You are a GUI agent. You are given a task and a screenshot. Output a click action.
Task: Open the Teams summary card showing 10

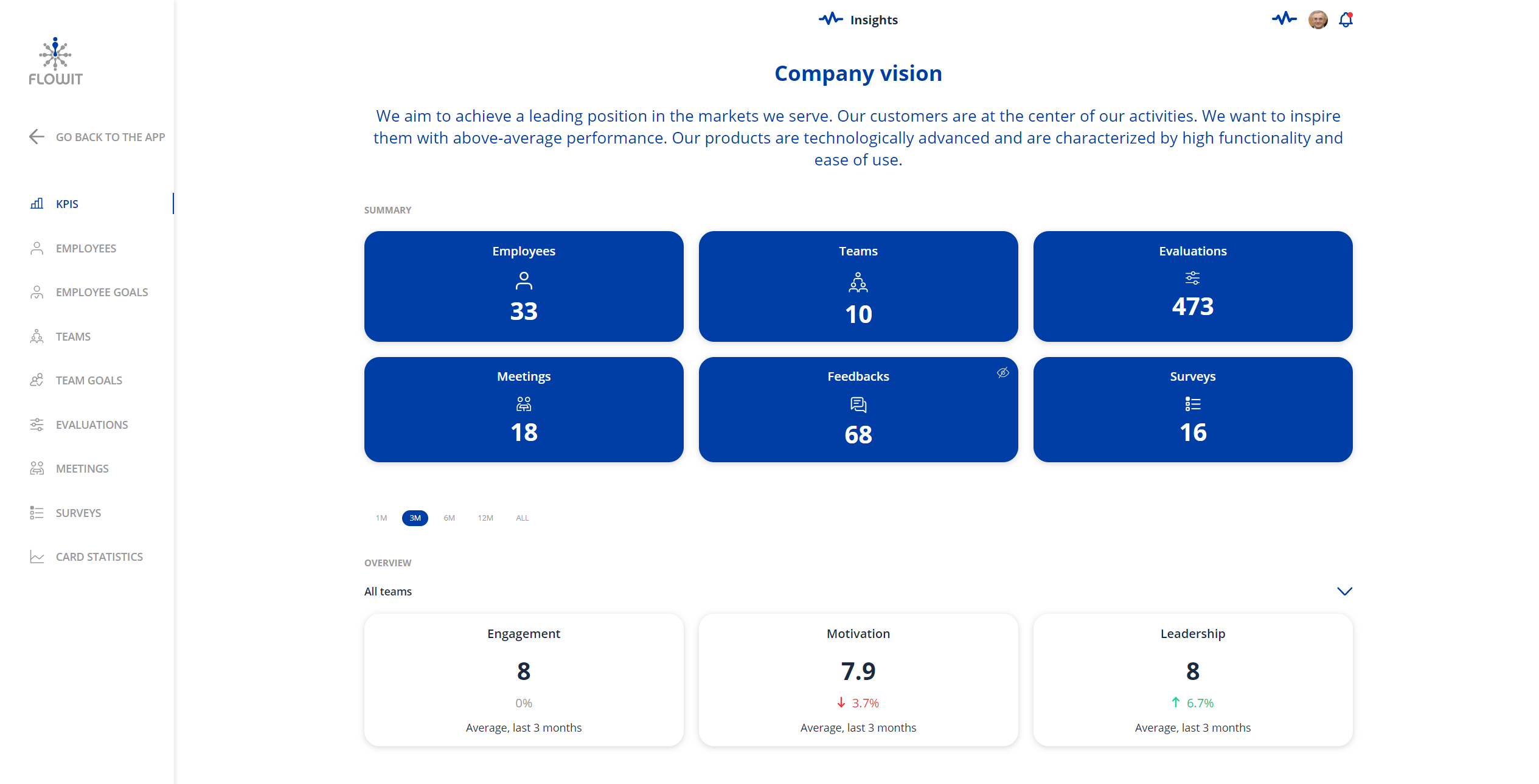tap(858, 286)
